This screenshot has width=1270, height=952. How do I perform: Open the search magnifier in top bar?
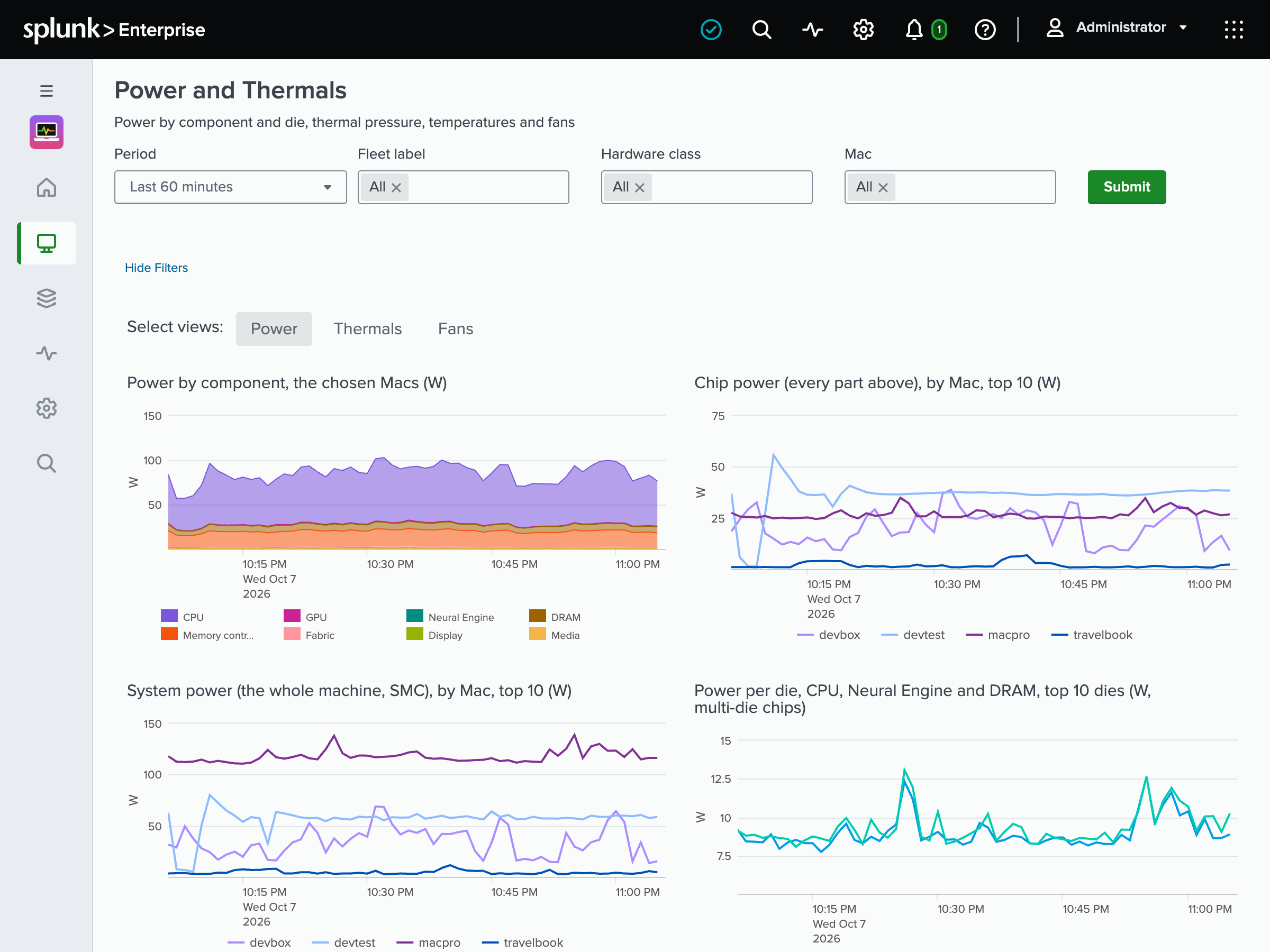click(x=761, y=29)
